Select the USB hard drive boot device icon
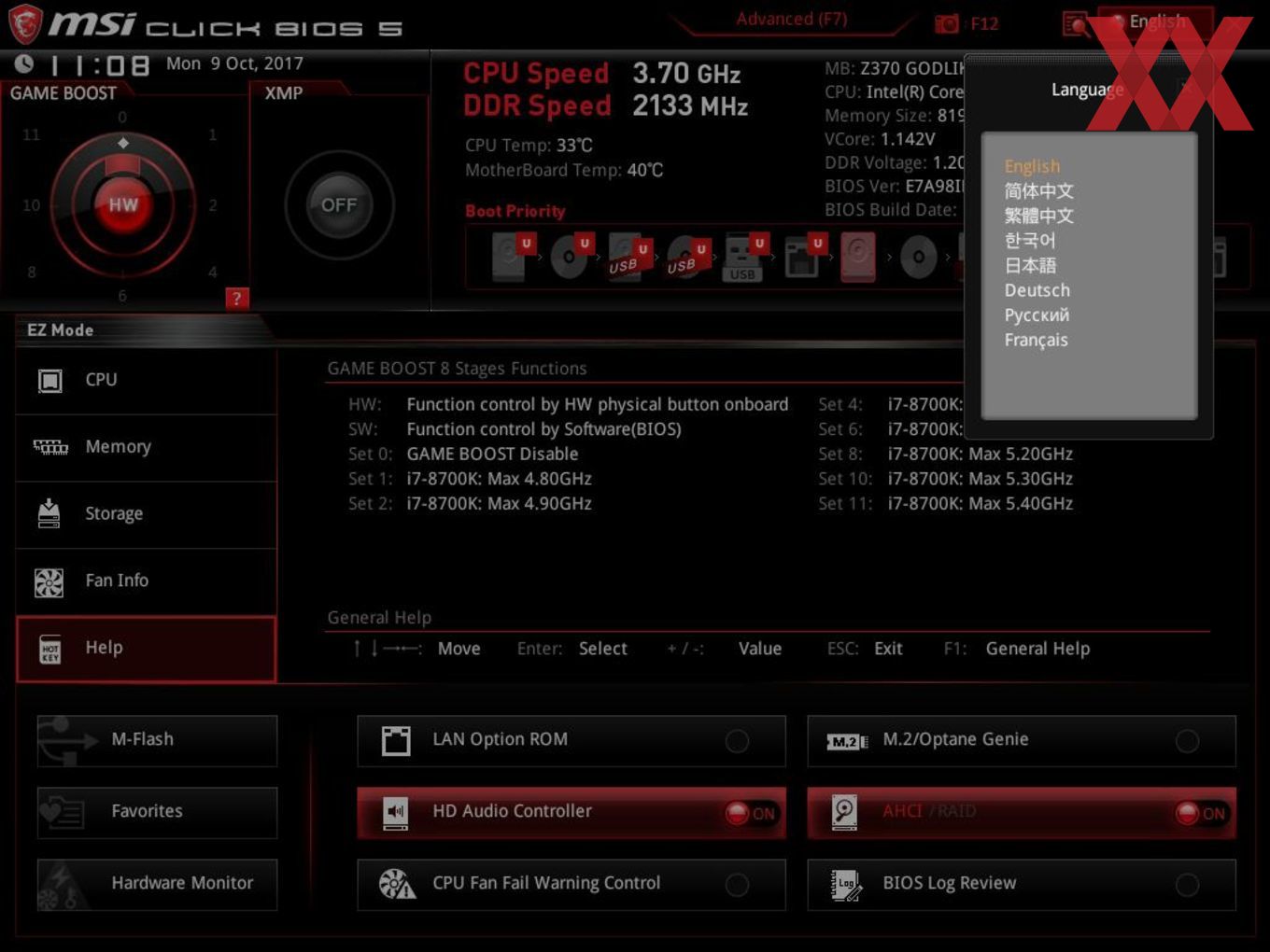Viewport: 1270px width, 952px height. point(628,257)
